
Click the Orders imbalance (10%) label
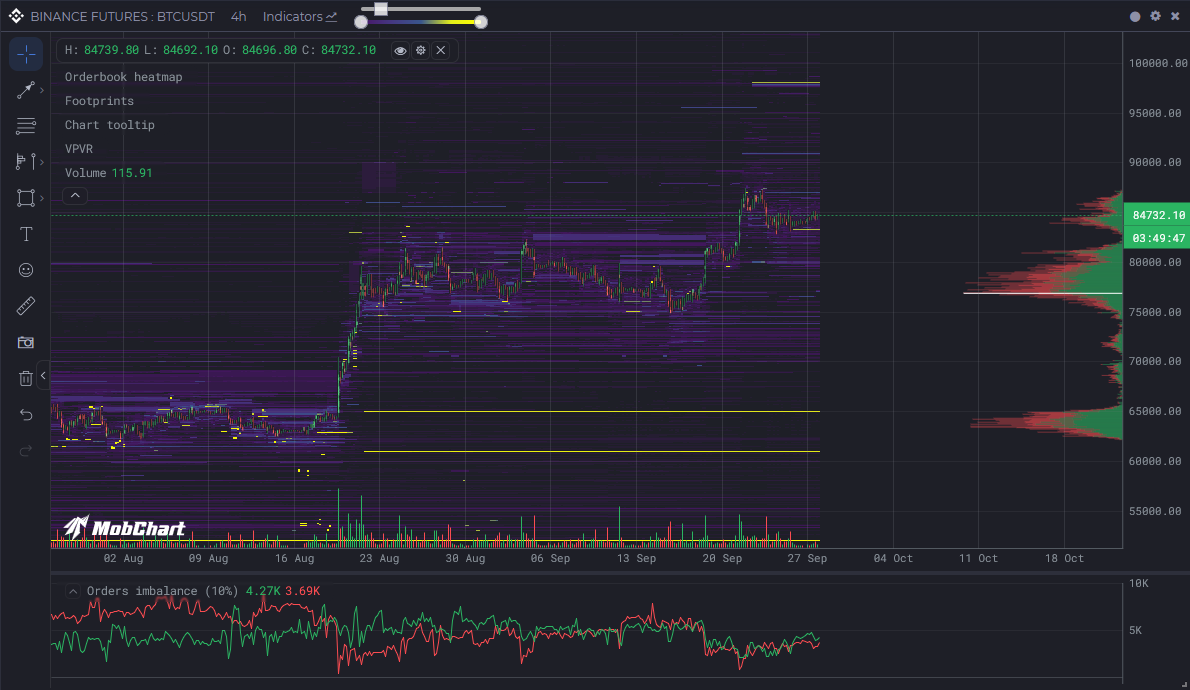[x=162, y=591]
